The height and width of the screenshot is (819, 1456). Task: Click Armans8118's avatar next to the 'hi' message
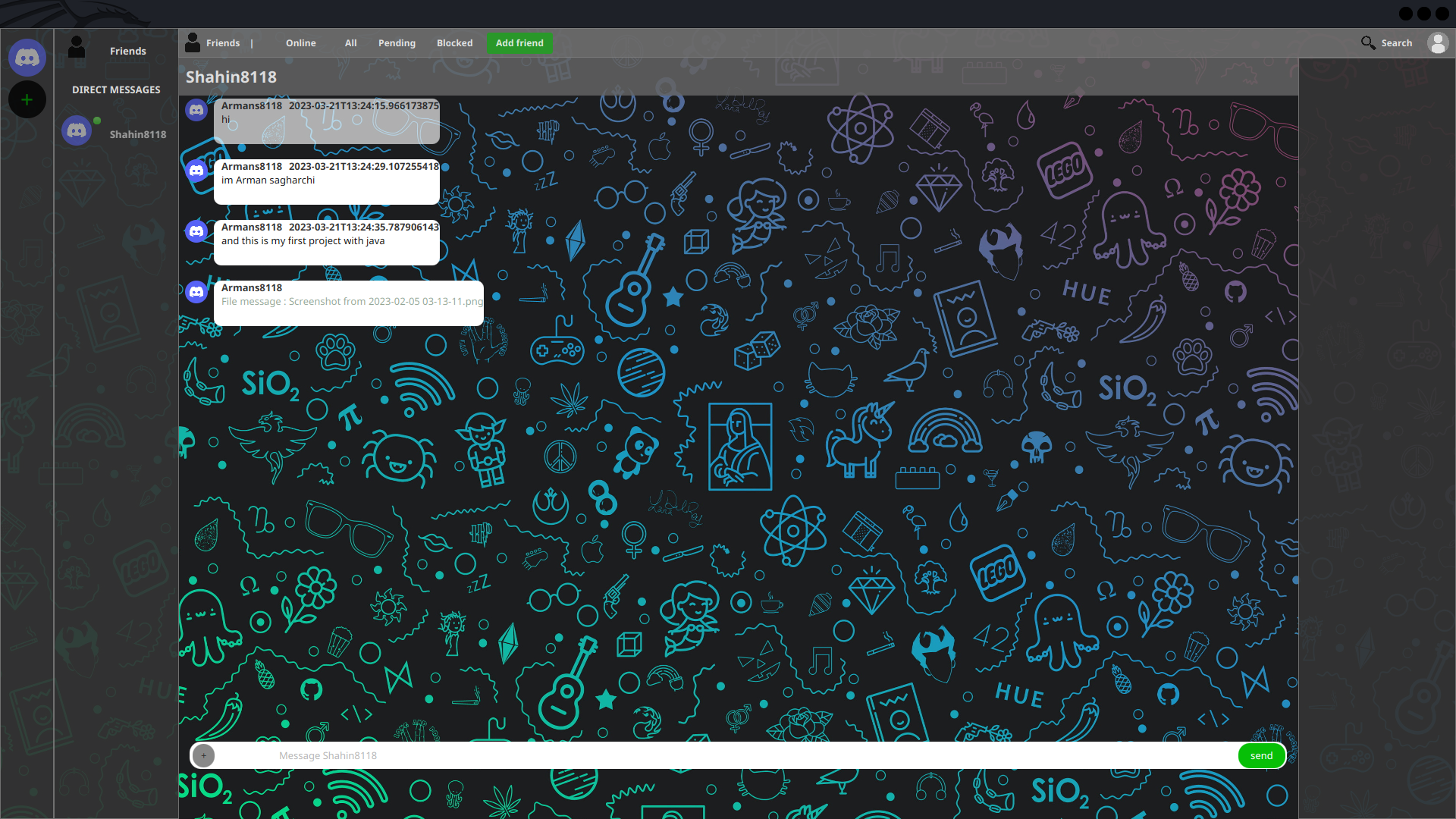pyautogui.click(x=196, y=109)
